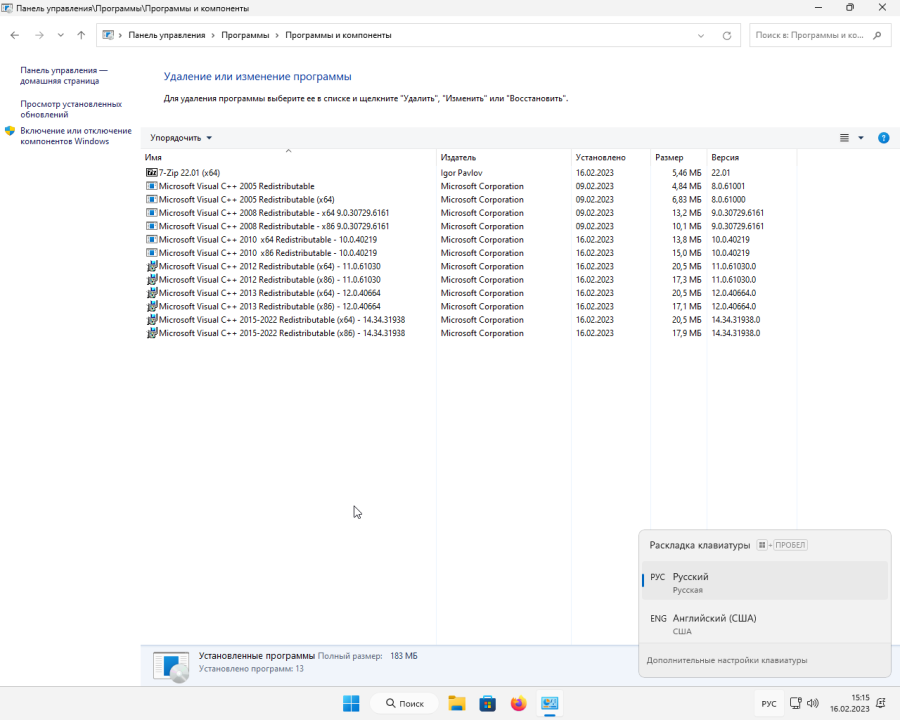Open File Explorer from the taskbar

click(457, 703)
